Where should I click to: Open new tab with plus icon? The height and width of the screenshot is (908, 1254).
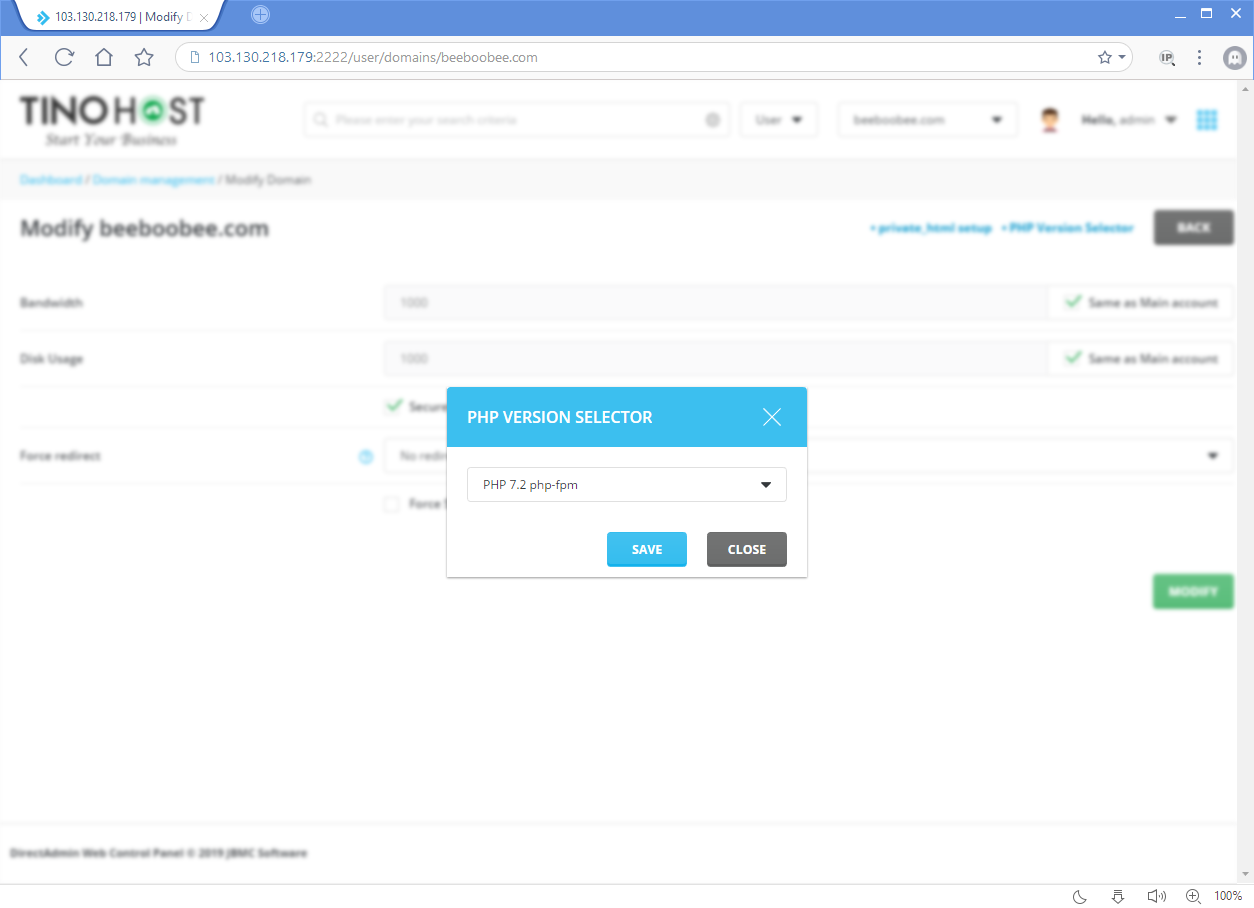pos(260,15)
